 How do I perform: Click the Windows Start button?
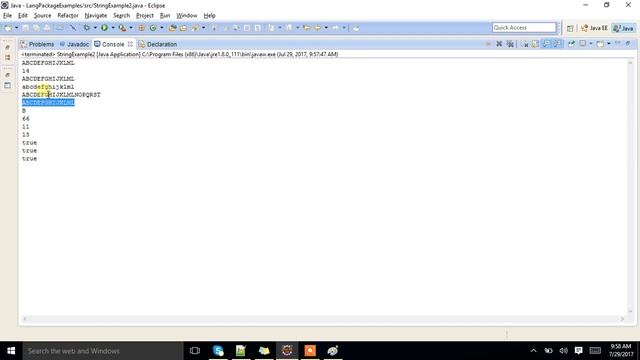pos(11,351)
